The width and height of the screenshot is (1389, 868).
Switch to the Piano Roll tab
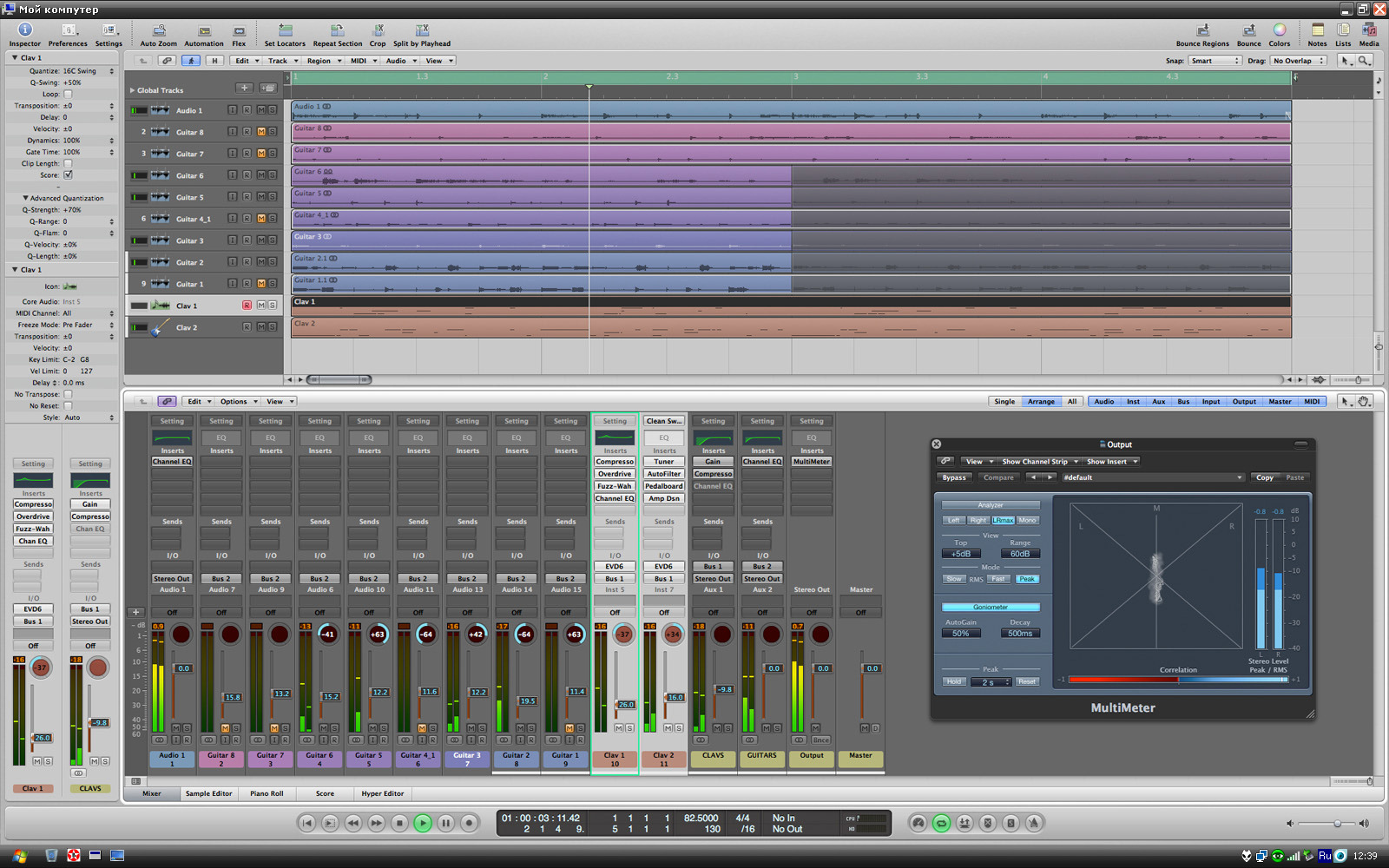pyautogui.click(x=267, y=793)
